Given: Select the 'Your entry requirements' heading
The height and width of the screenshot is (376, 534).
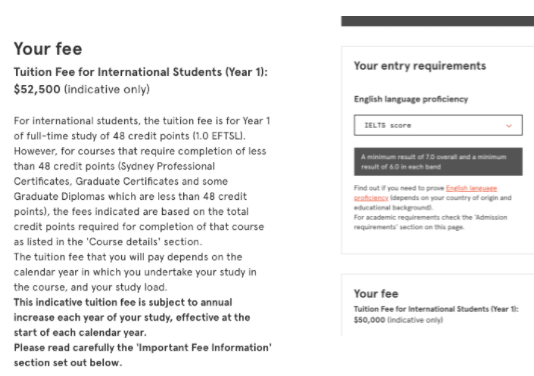Looking at the screenshot, I should [x=420, y=66].
